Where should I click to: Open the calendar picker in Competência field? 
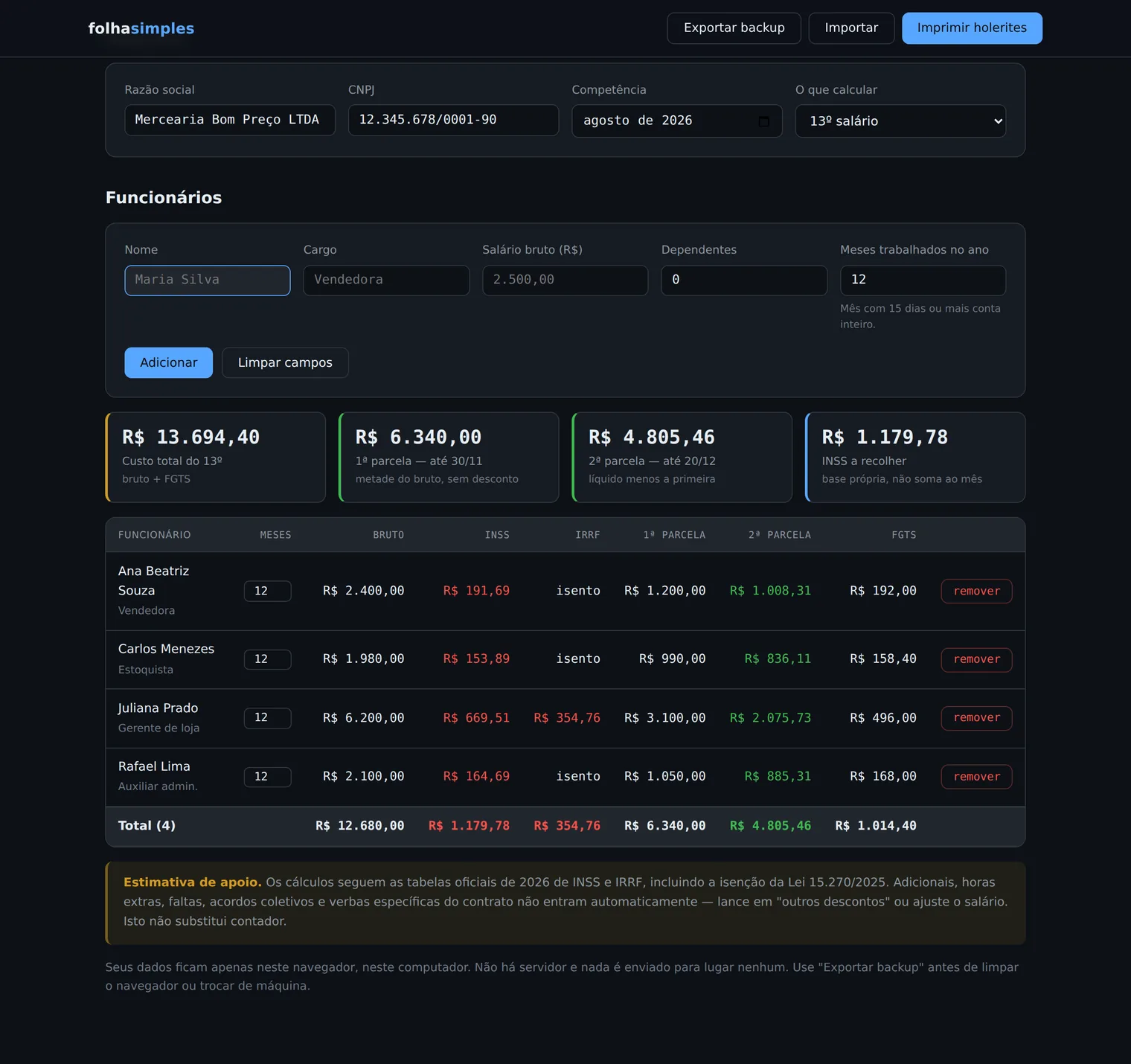pyautogui.click(x=763, y=121)
